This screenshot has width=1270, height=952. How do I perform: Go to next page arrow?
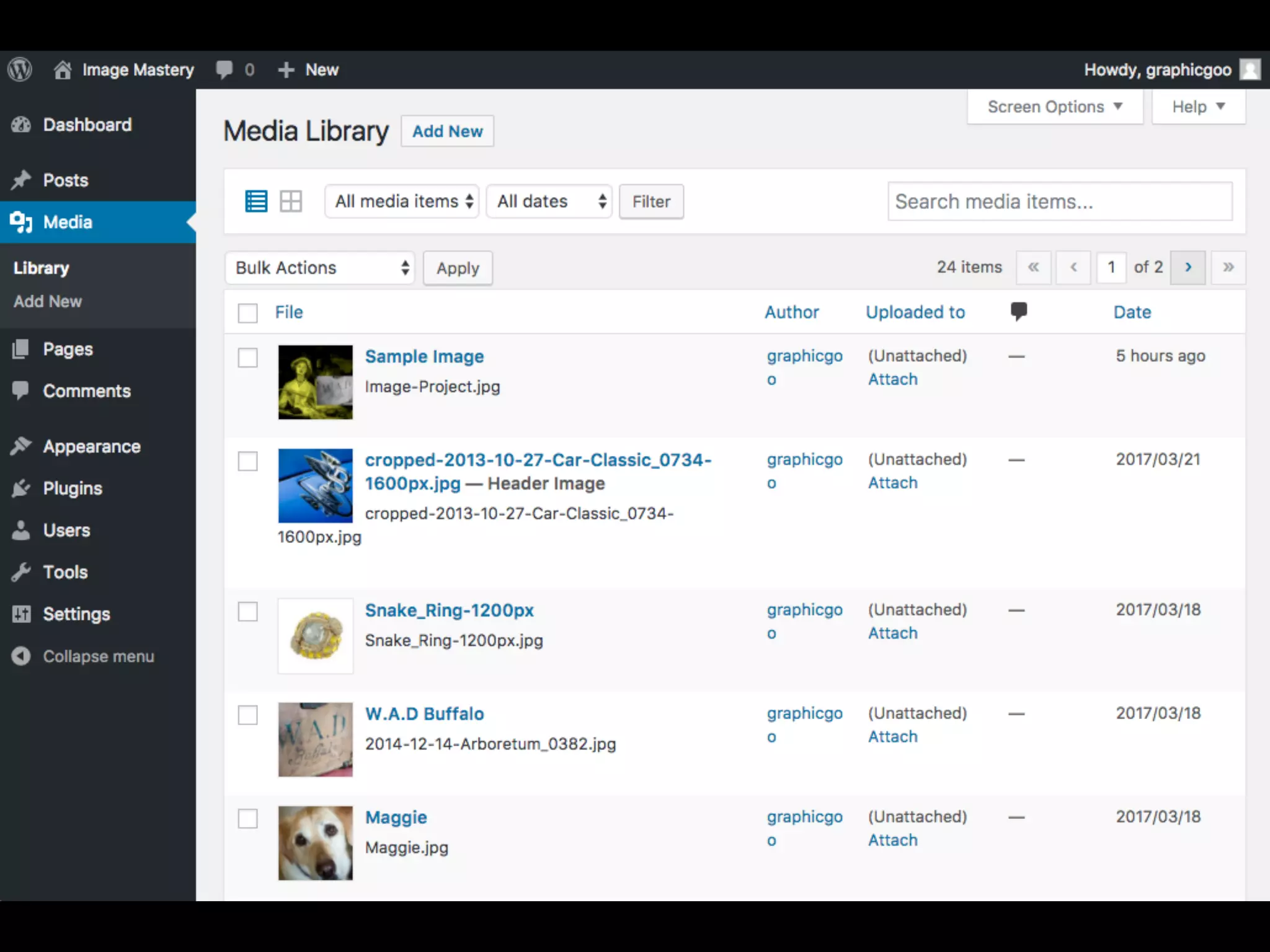[1188, 267]
